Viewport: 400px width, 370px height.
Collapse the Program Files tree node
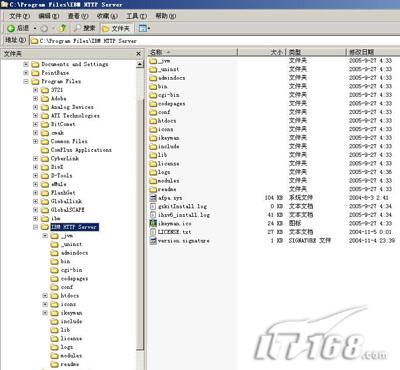pyautogui.click(x=26, y=81)
